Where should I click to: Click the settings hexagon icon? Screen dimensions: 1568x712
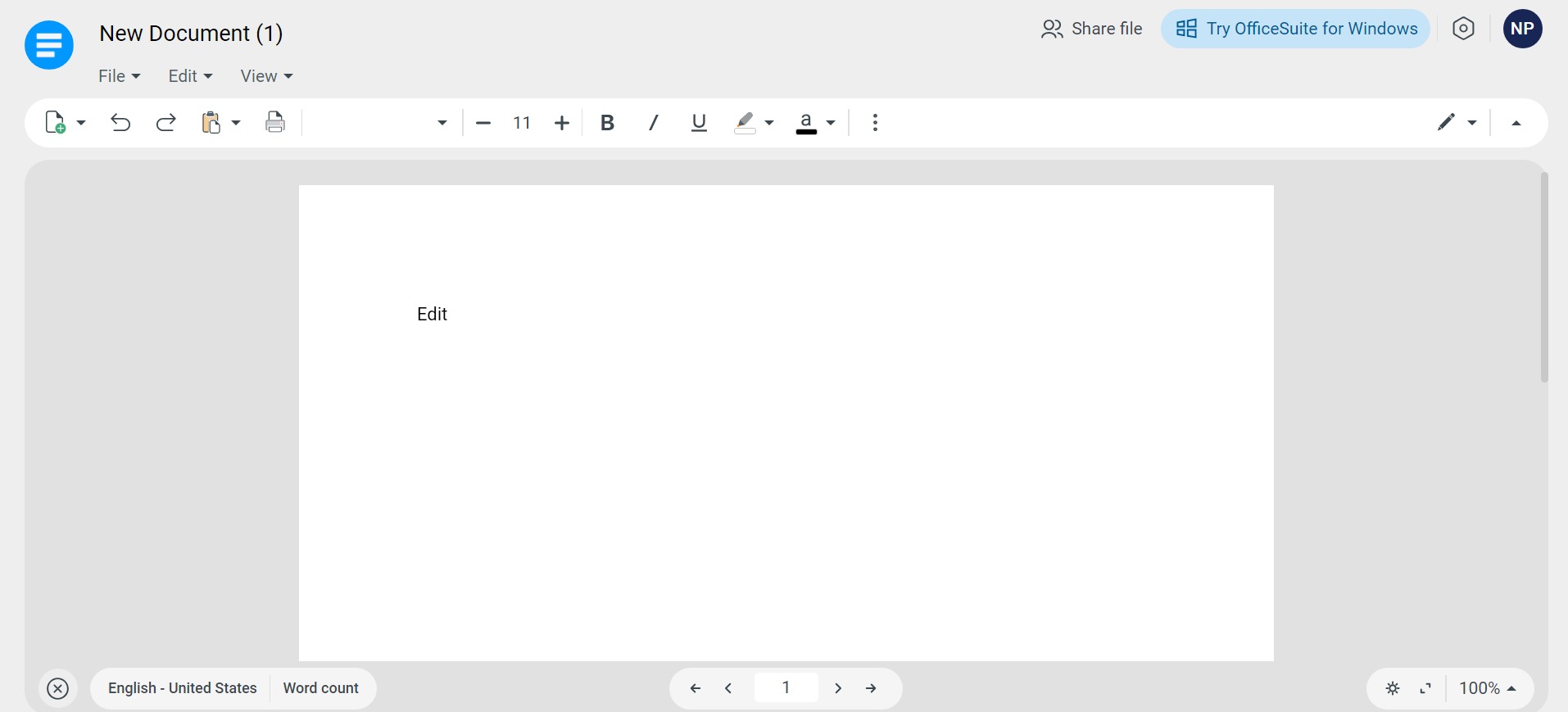(x=1463, y=29)
